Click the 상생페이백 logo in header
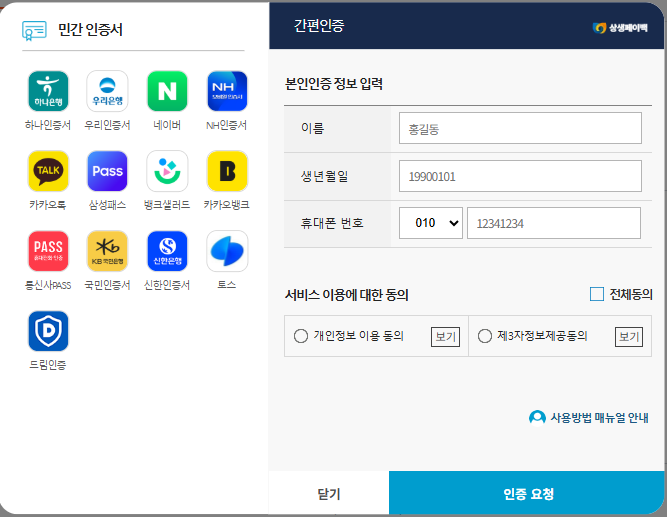Screen dimensions: 667x517 [x=620, y=28]
